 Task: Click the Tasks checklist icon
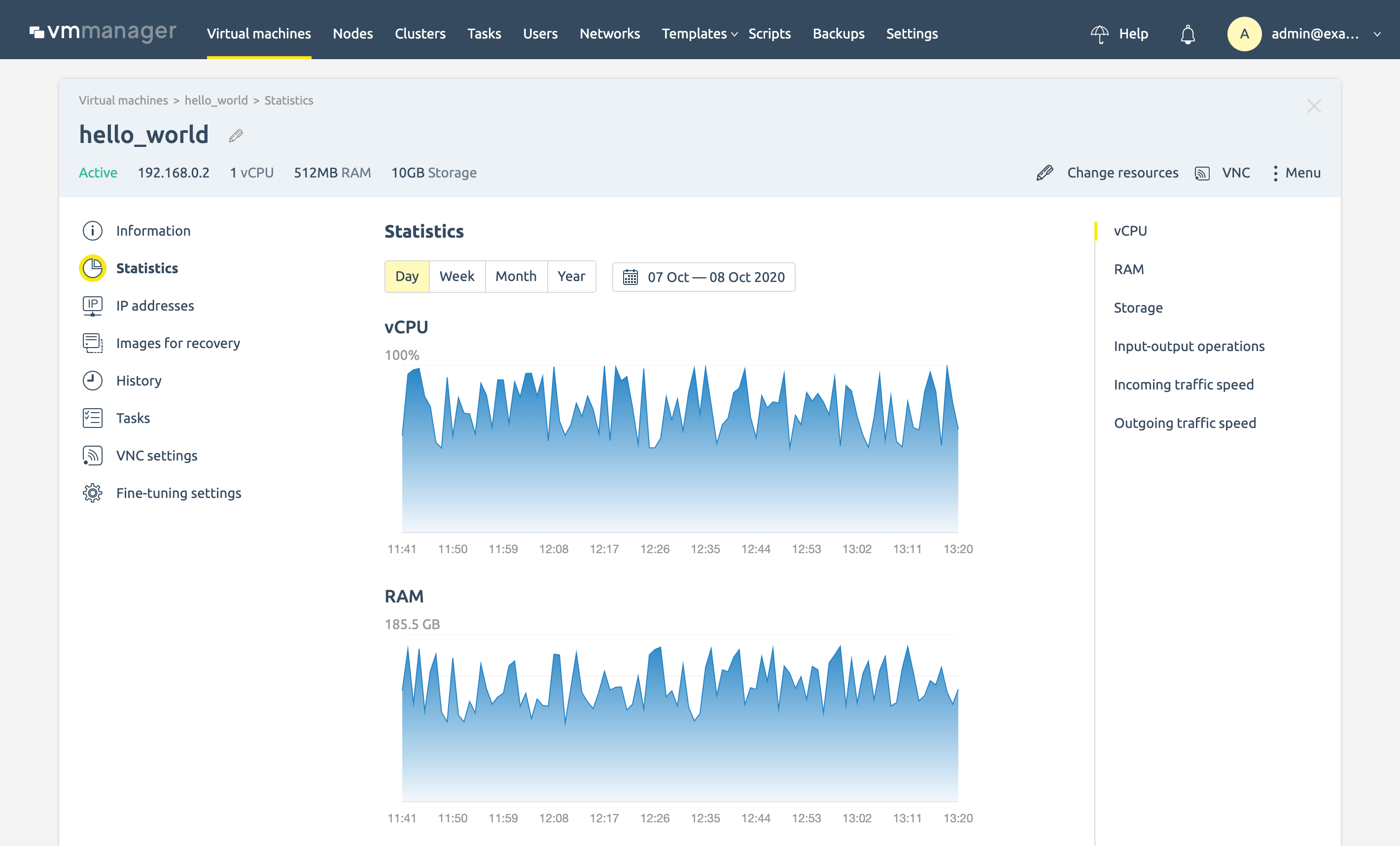point(93,418)
